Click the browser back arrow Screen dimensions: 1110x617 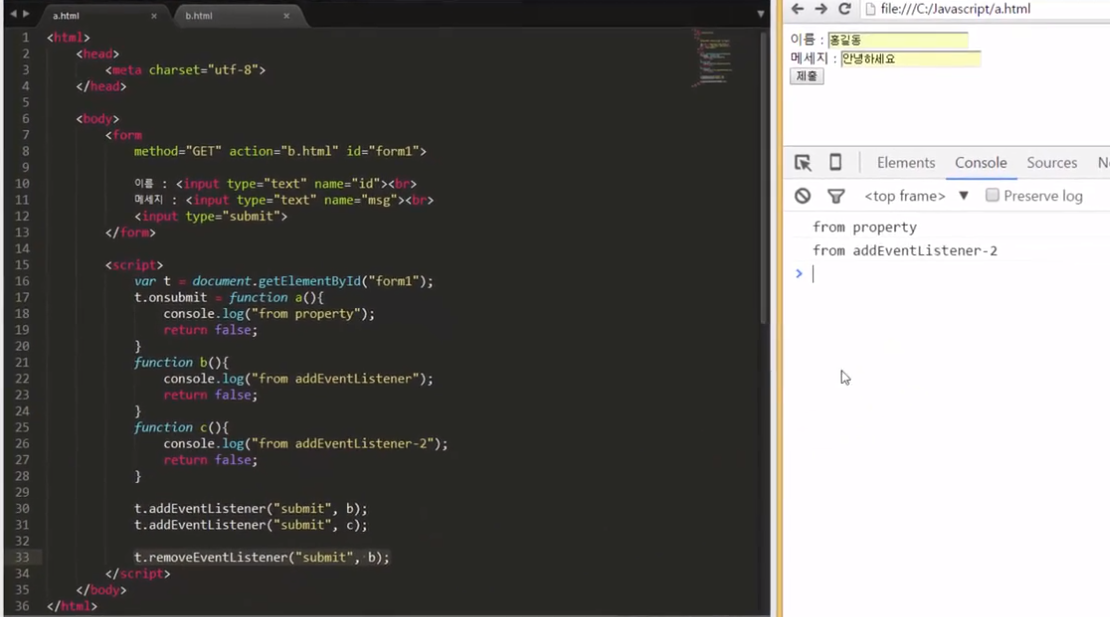click(797, 9)
